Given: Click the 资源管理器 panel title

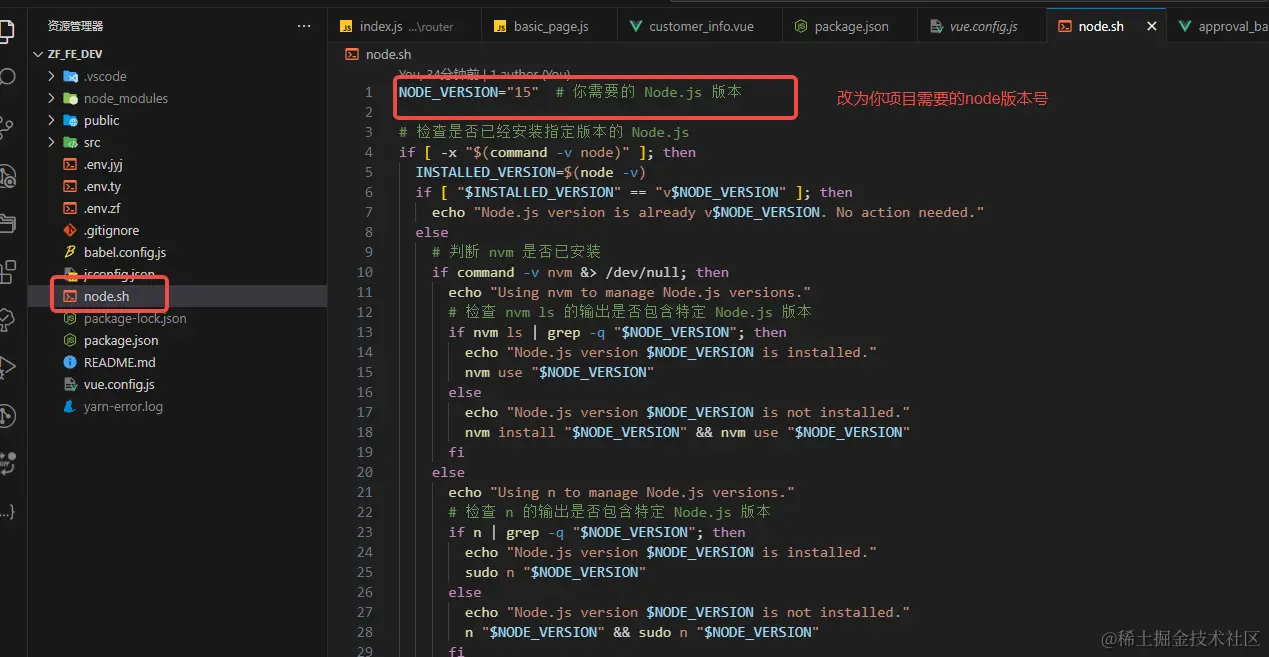Looking at the screenshot, I should (x=75, y=26).
